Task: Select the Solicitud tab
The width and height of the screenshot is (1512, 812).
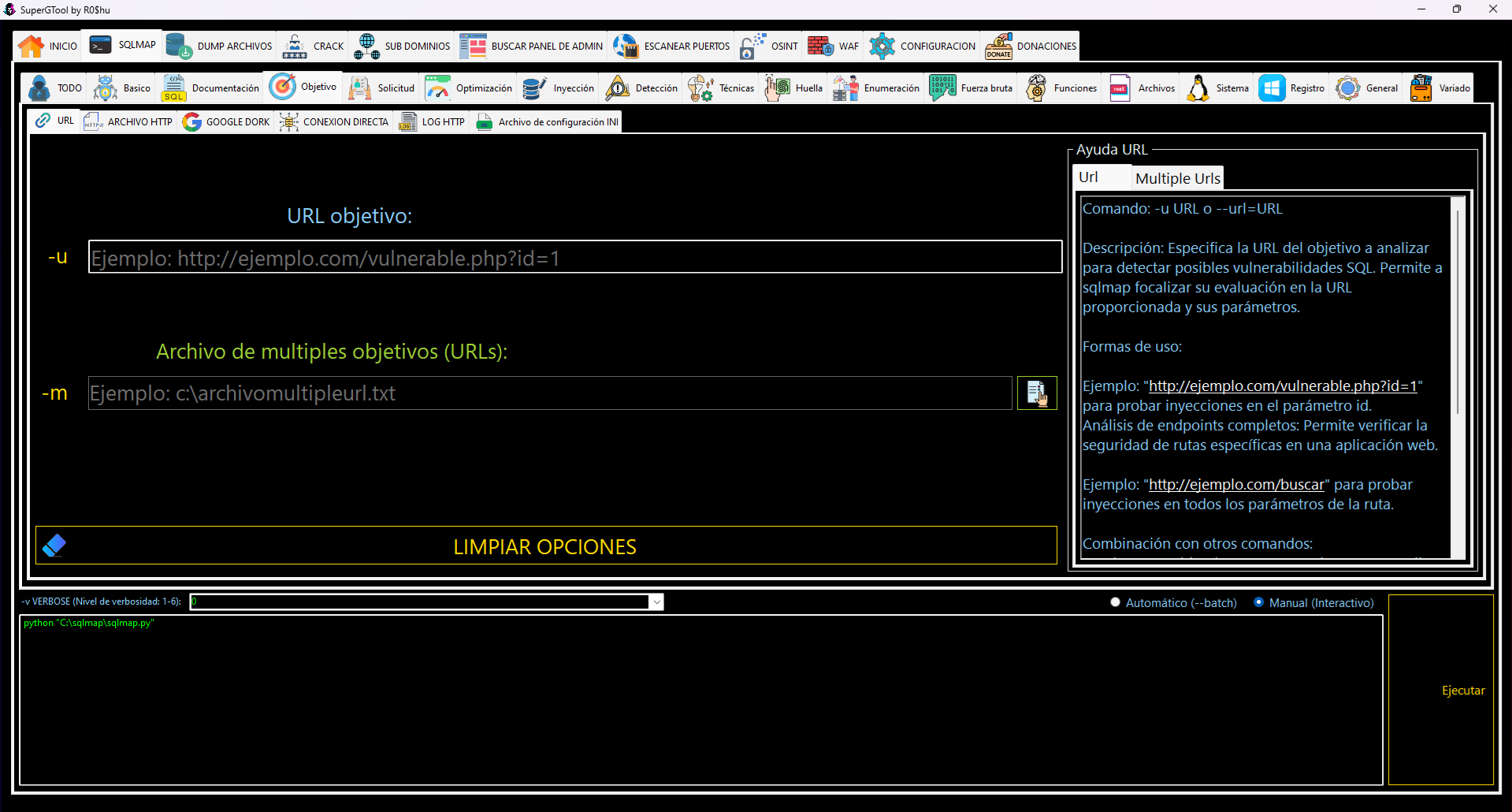Action: [381, 88]
